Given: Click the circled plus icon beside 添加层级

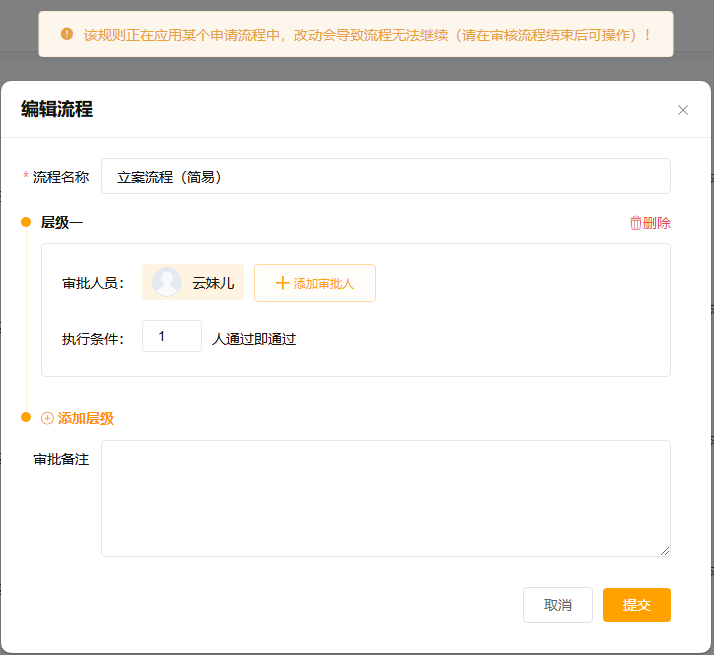Looking at the screenshot, I should point(47,419).
